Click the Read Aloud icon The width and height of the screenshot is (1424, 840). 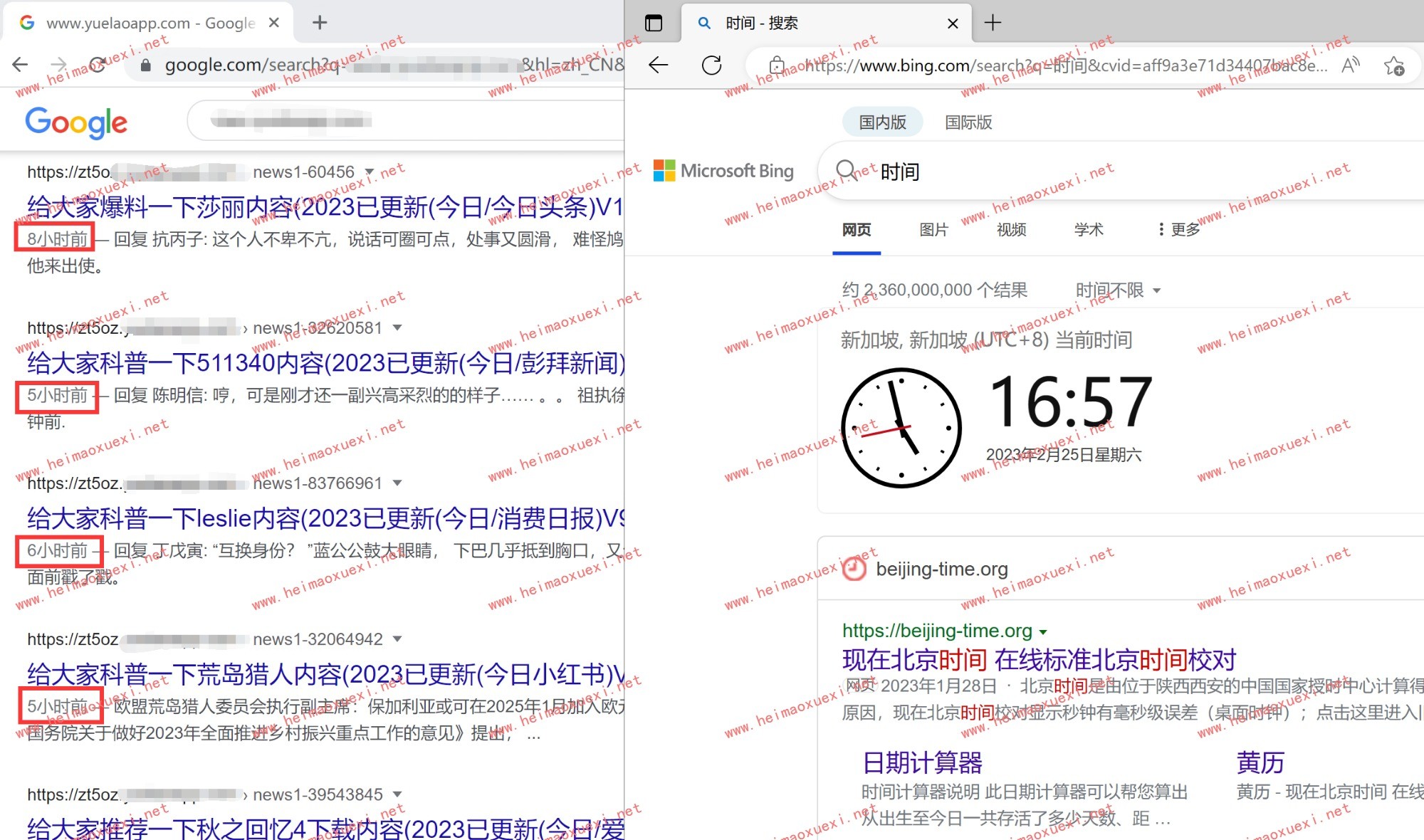[x=1350, y=65]
